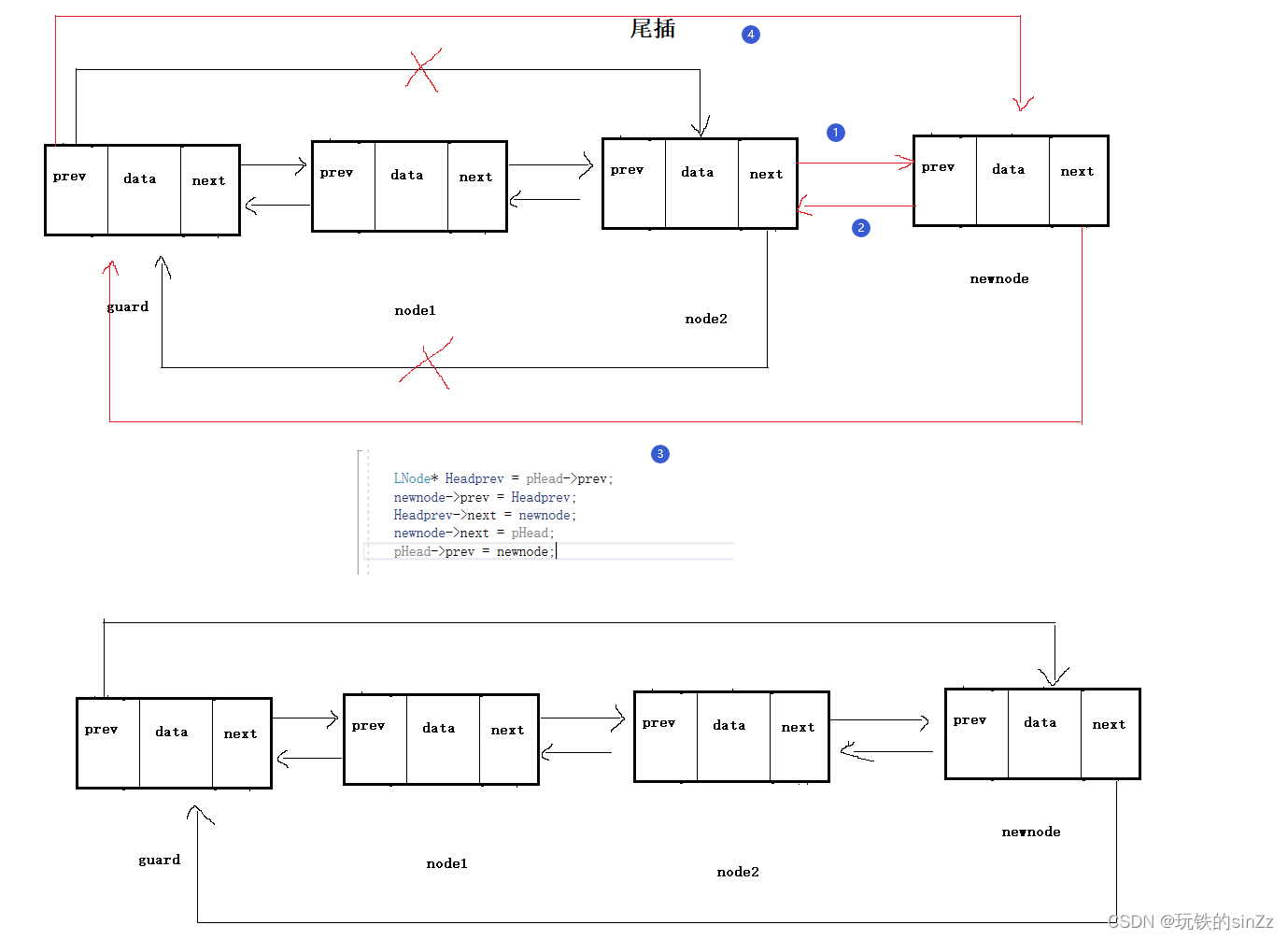Click 'node2' label in the lower diagram
This screenshot has width=1288, height=939.
(737, 872)
